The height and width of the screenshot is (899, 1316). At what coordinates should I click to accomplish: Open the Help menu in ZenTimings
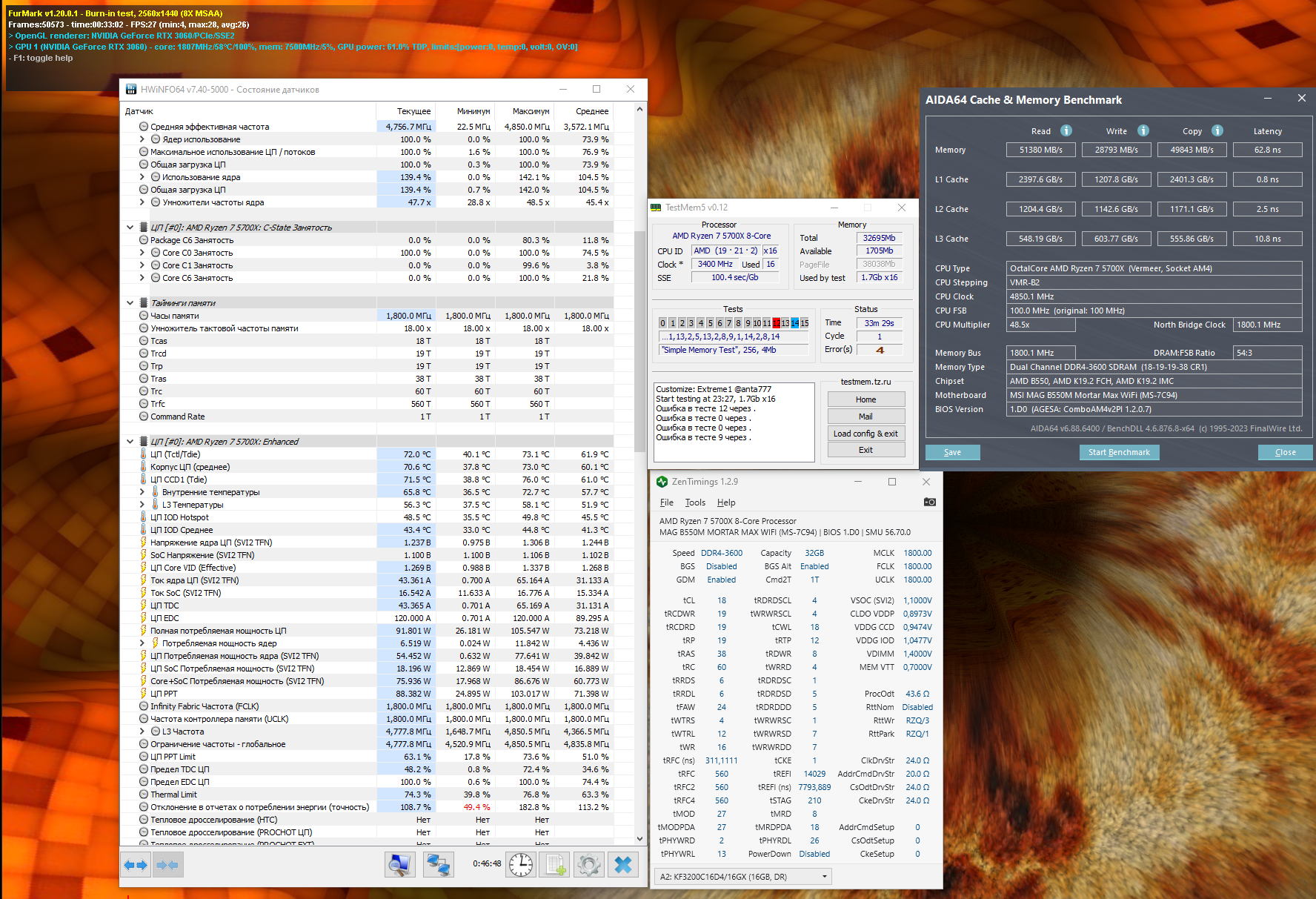[726, 502]
